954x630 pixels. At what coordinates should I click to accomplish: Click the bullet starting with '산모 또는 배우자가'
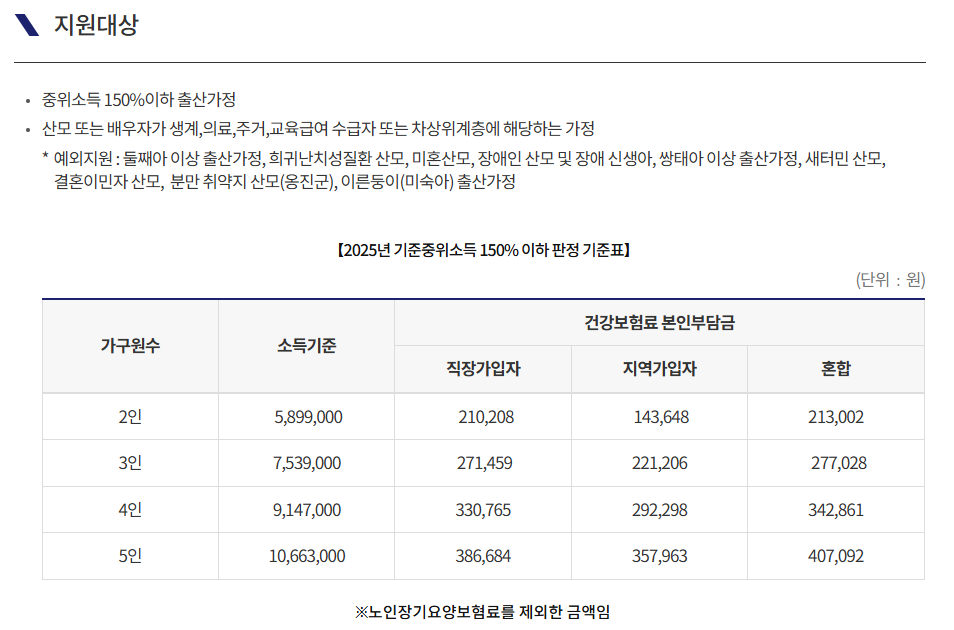[x=318, y=128]
